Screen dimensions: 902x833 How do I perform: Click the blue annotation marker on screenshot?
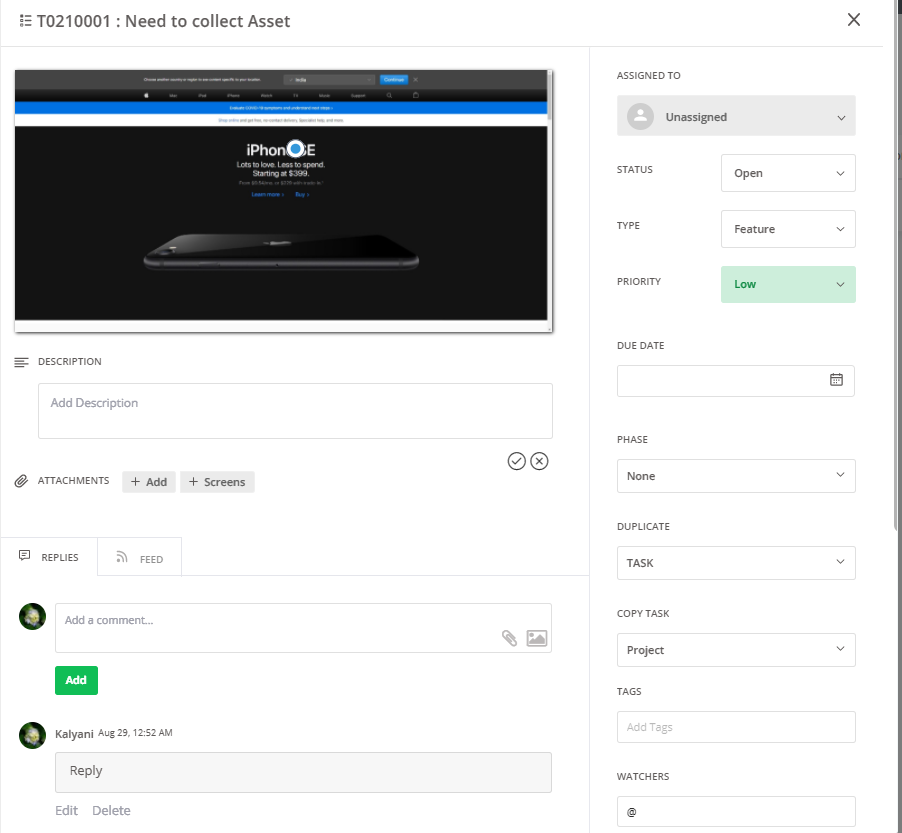point(296,149)
